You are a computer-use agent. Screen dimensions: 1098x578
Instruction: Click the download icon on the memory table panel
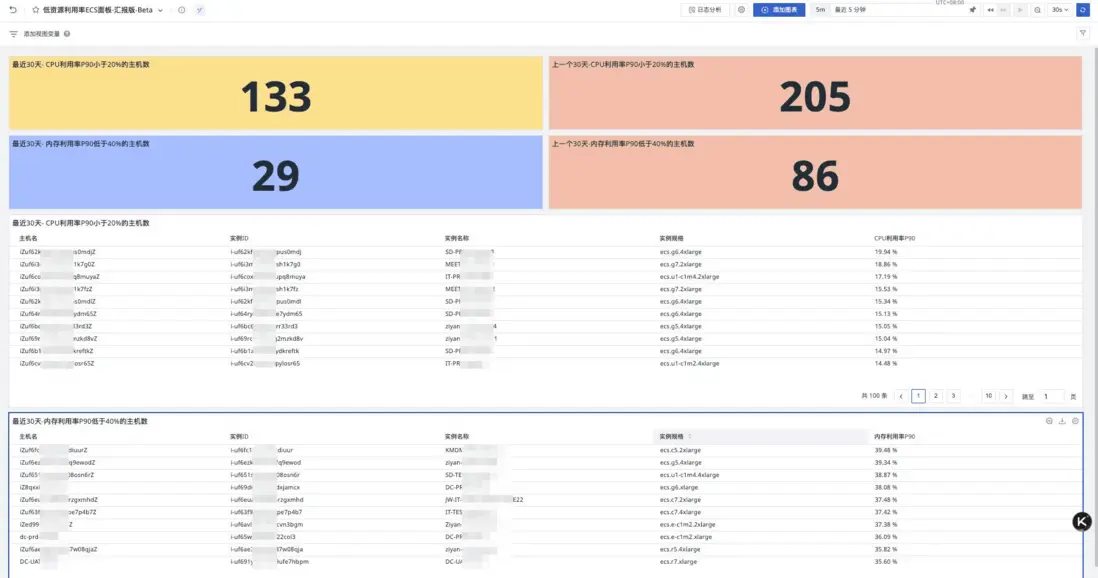(x=1062, y=421)
